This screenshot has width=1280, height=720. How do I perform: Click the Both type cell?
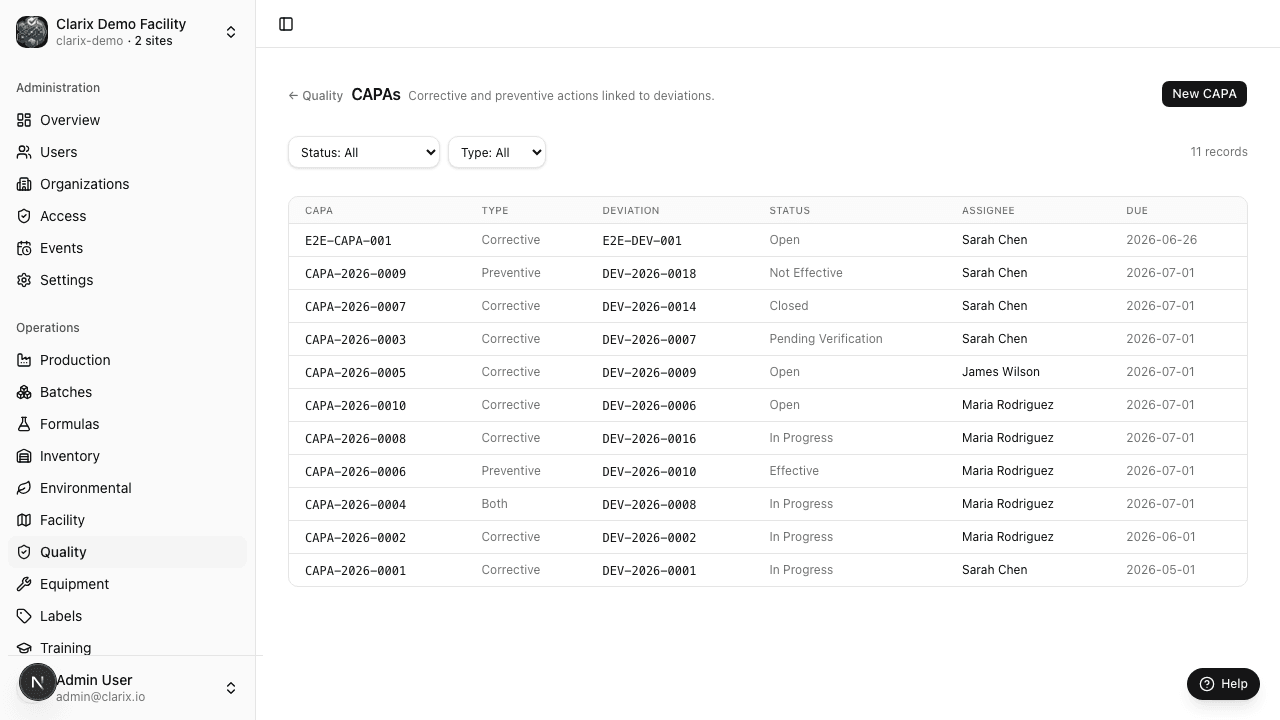pos(494,504)
